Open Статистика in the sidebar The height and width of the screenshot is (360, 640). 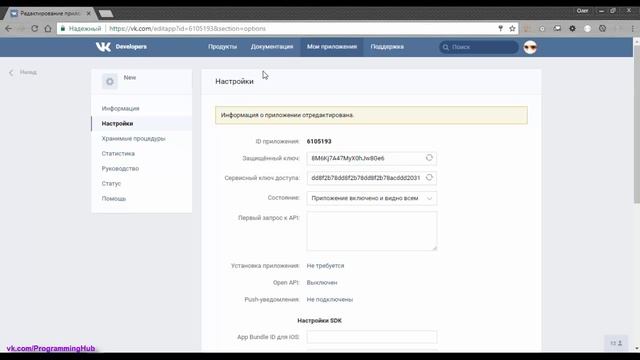tap(142, 154)
